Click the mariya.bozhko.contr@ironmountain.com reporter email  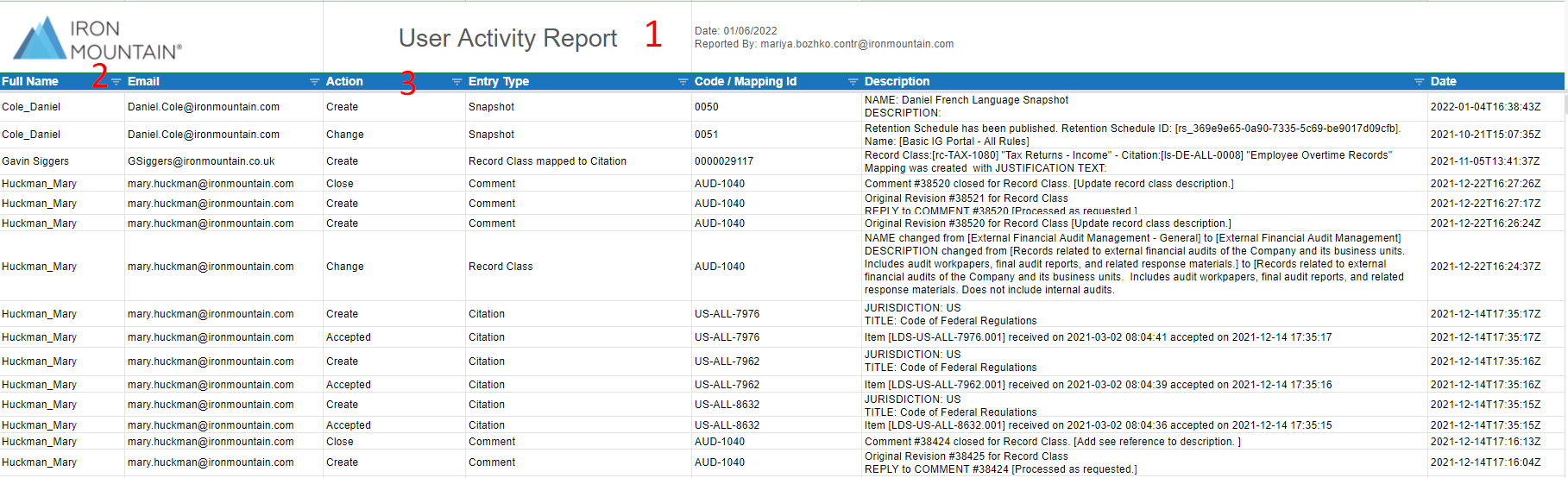(857, 44)
